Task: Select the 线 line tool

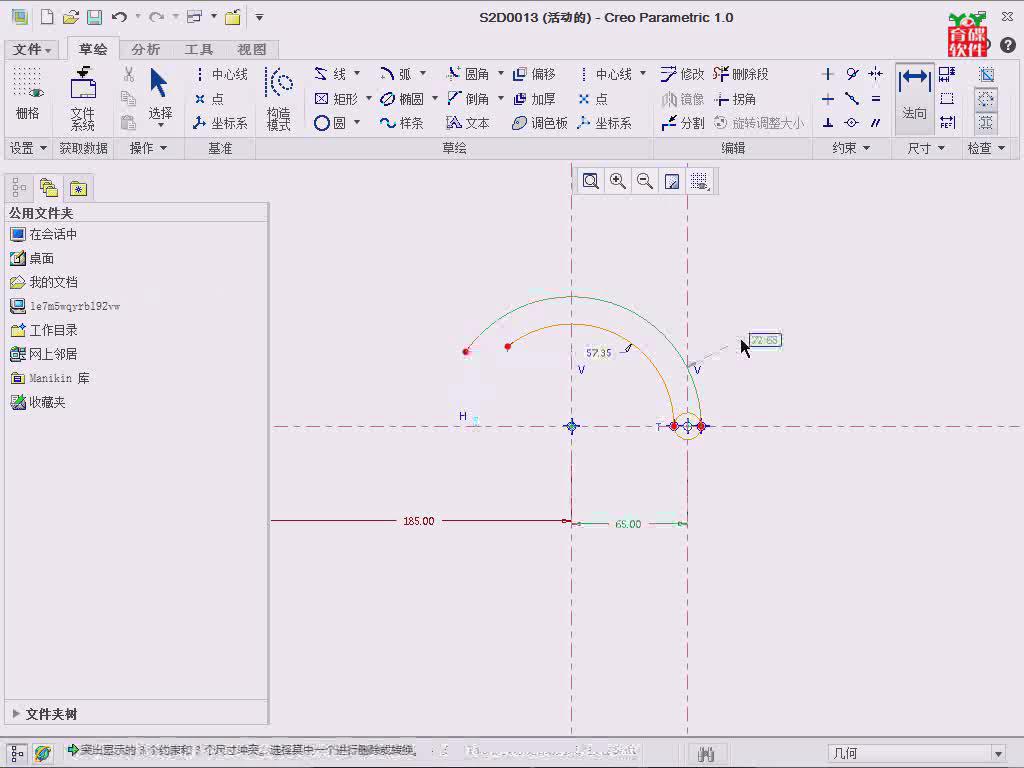Action: coord(330,74)
